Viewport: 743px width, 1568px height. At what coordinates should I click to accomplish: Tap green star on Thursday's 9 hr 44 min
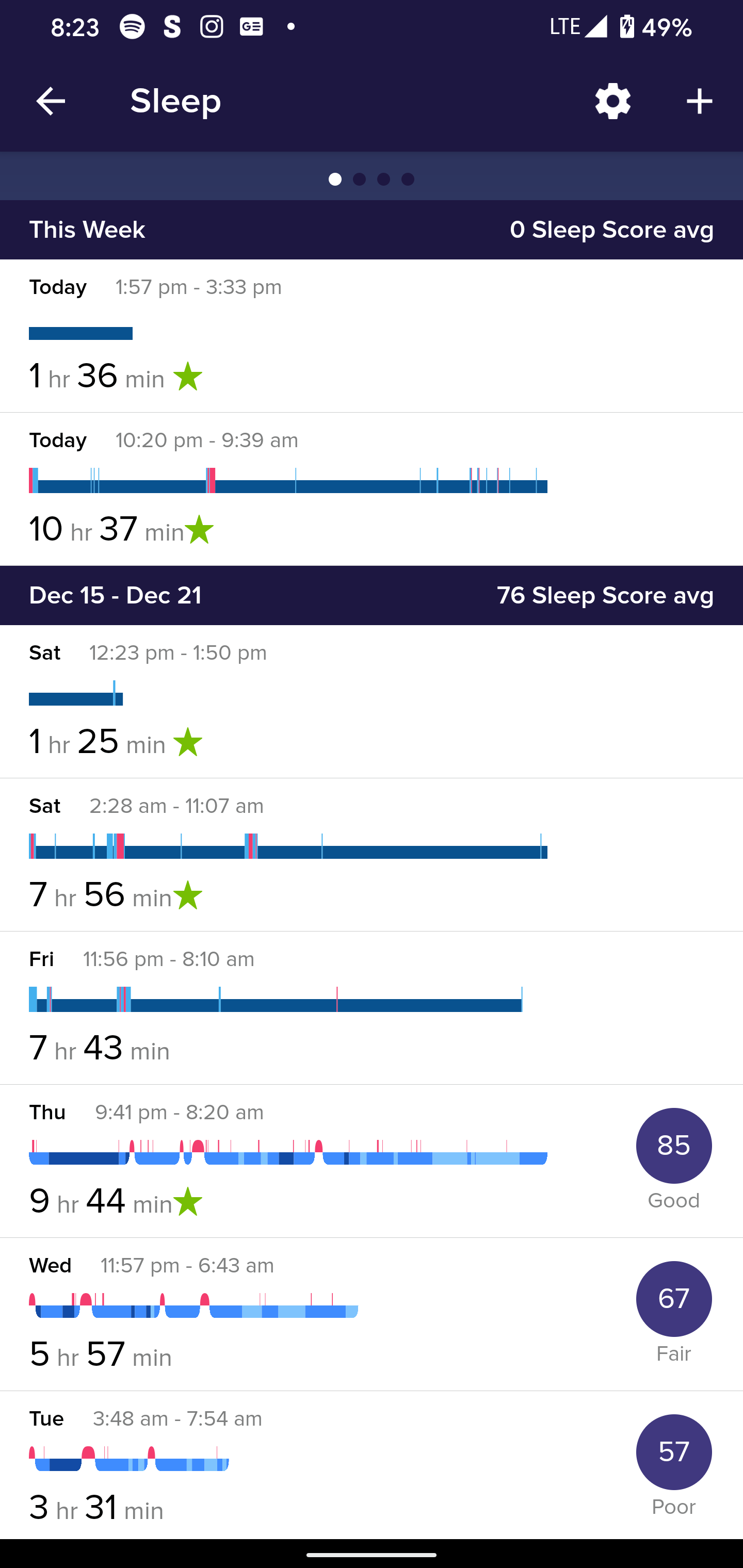pos(188,1202)
